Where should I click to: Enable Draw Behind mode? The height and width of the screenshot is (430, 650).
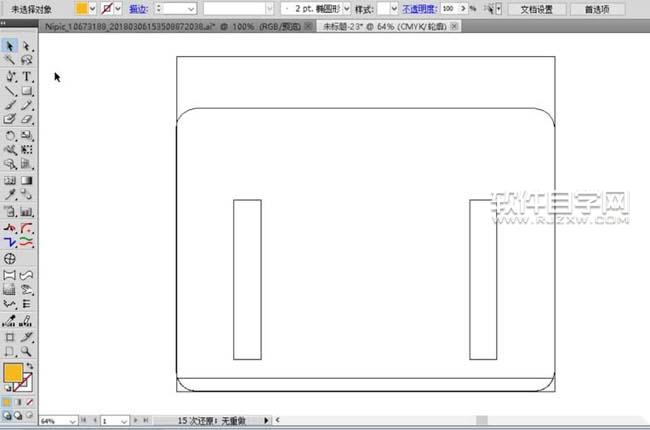(18, 415)
